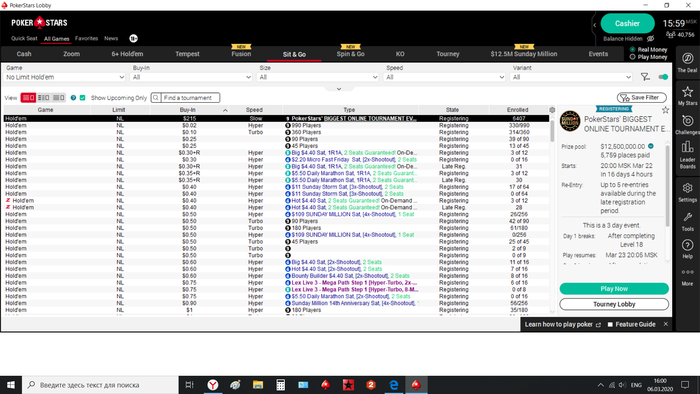
Task: Select the Real Money radio button
Action: [632, 50]
